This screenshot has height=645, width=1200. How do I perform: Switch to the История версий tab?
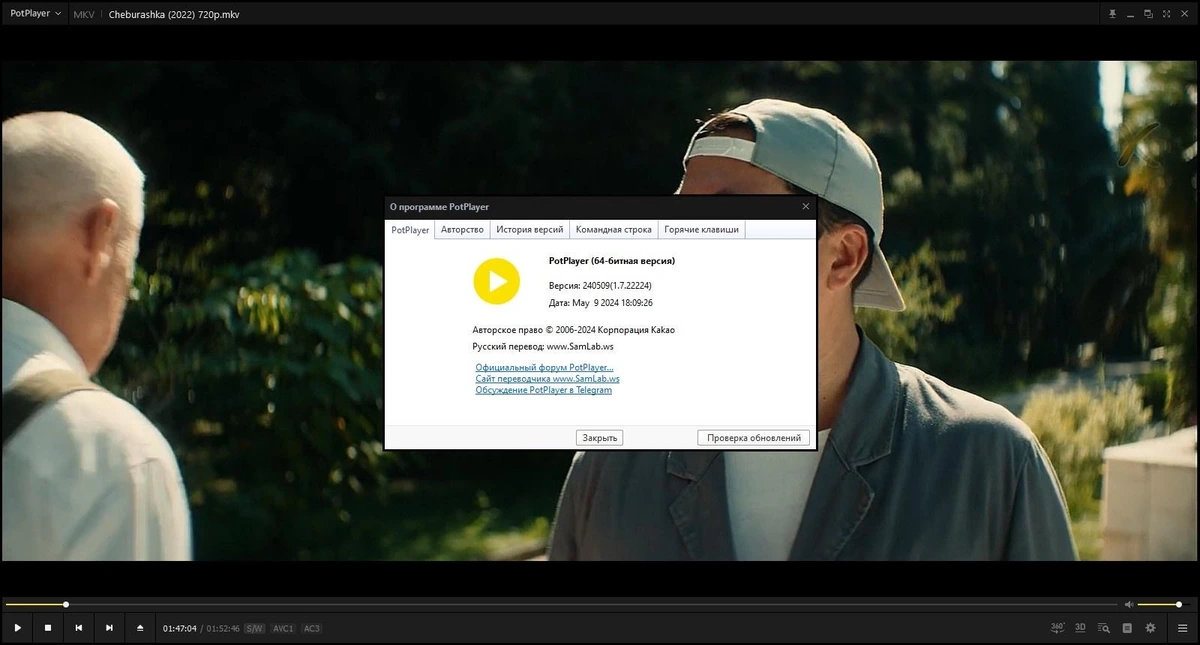[x=530, y=230]
